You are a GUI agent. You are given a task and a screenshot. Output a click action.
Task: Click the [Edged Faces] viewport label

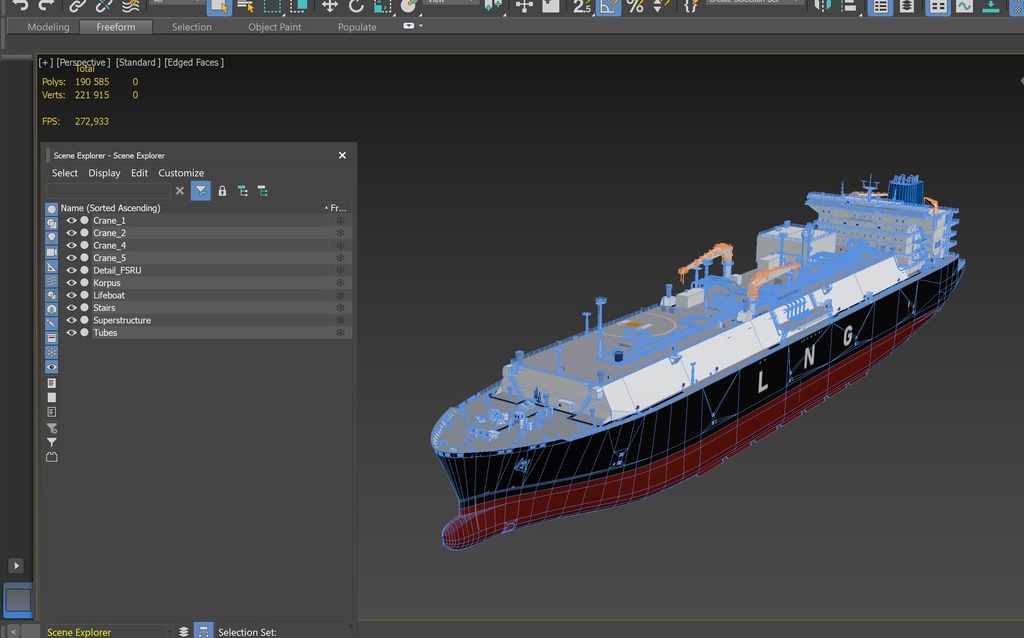coord(194,63)
